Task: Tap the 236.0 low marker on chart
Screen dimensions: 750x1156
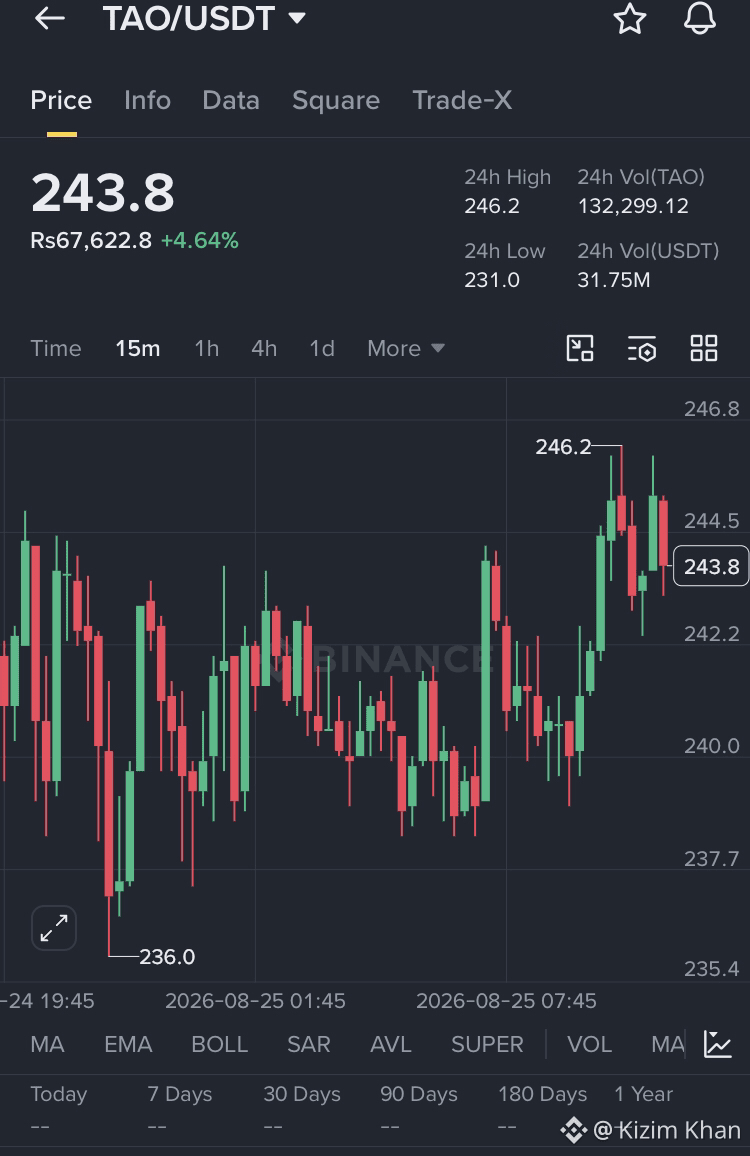Action: [167, 957]
